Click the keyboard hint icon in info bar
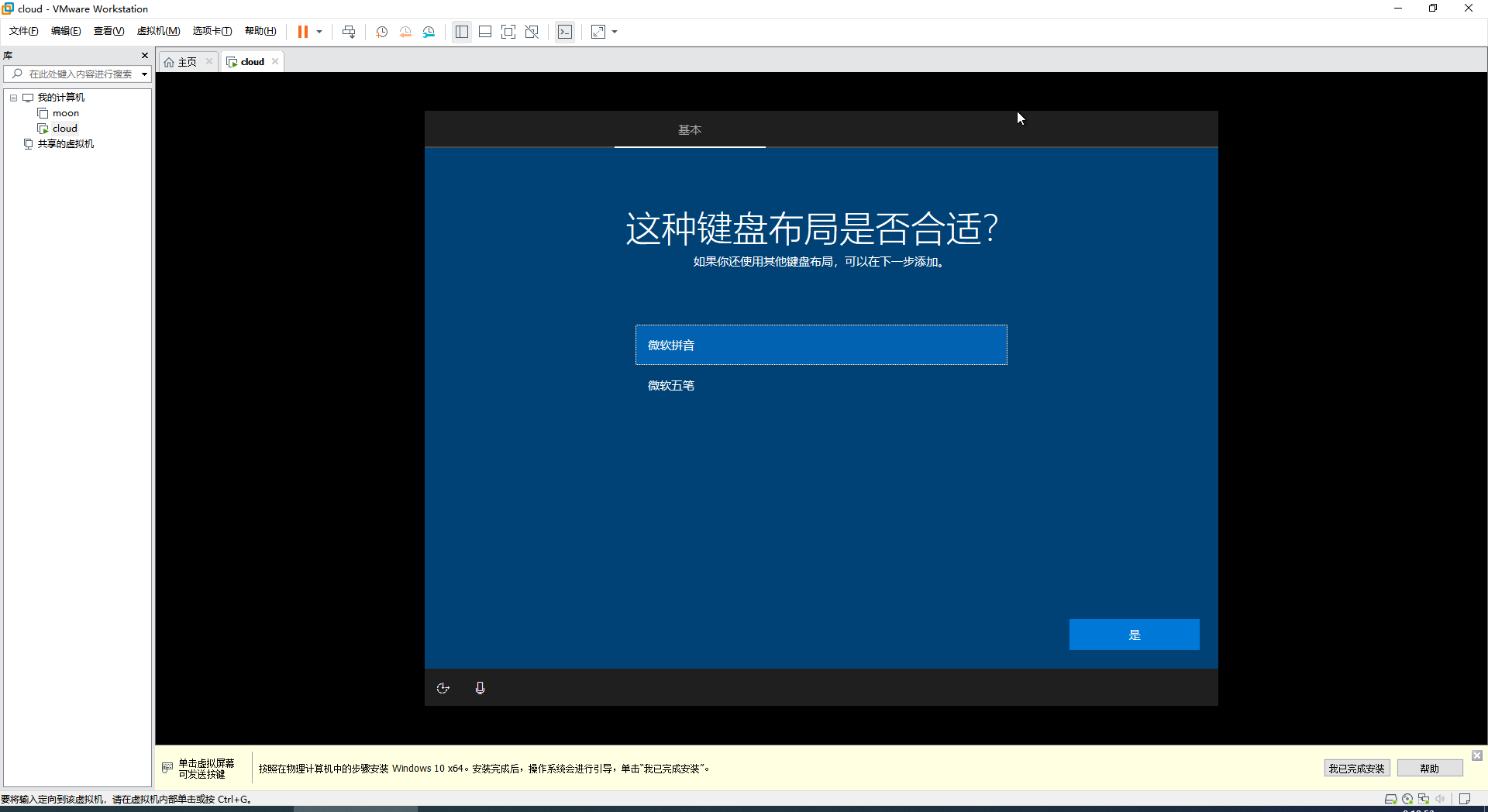The image size is (1488, 812). pyautogui.click(x=167, y=768)
